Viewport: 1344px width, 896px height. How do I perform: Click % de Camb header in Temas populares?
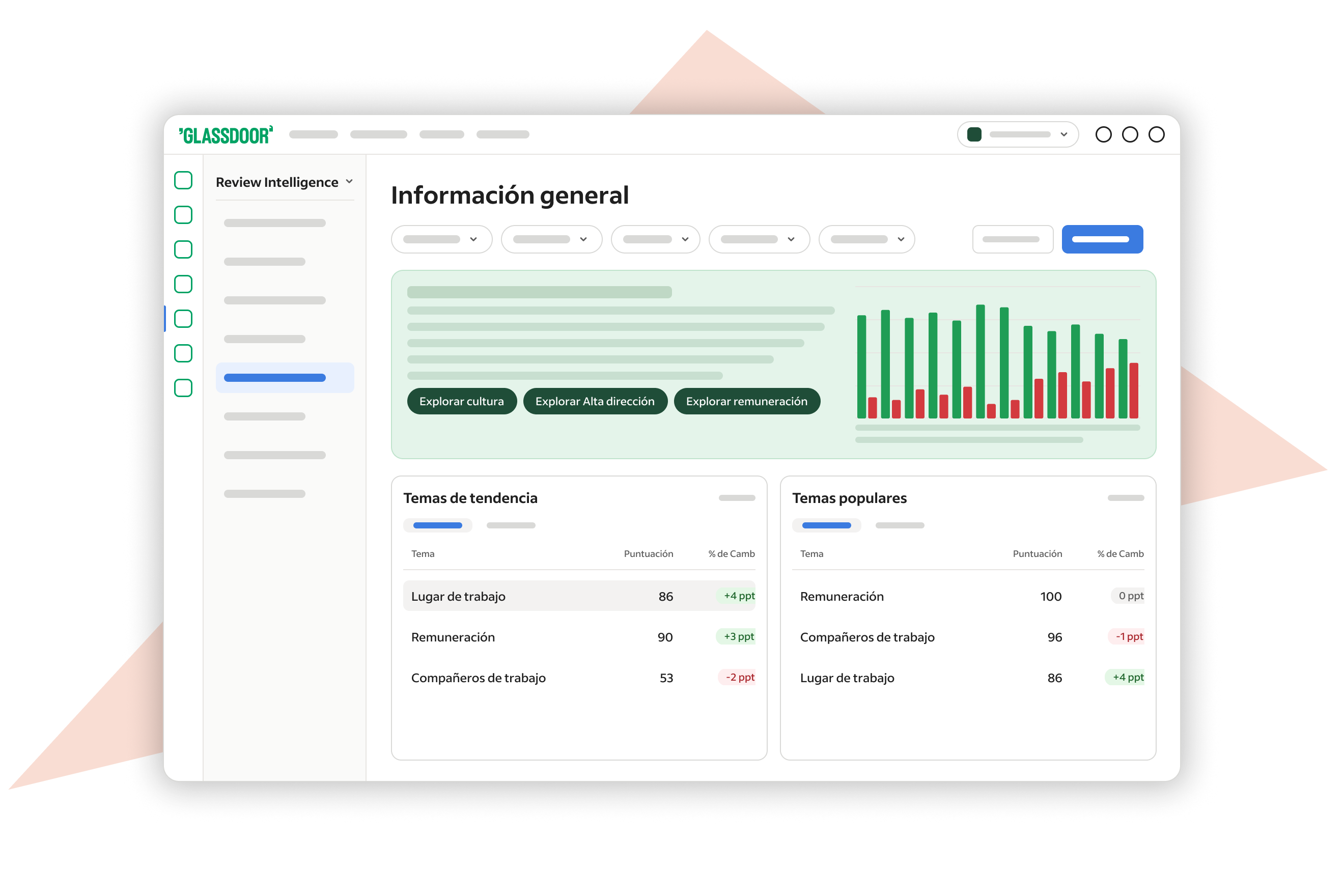1121,554
